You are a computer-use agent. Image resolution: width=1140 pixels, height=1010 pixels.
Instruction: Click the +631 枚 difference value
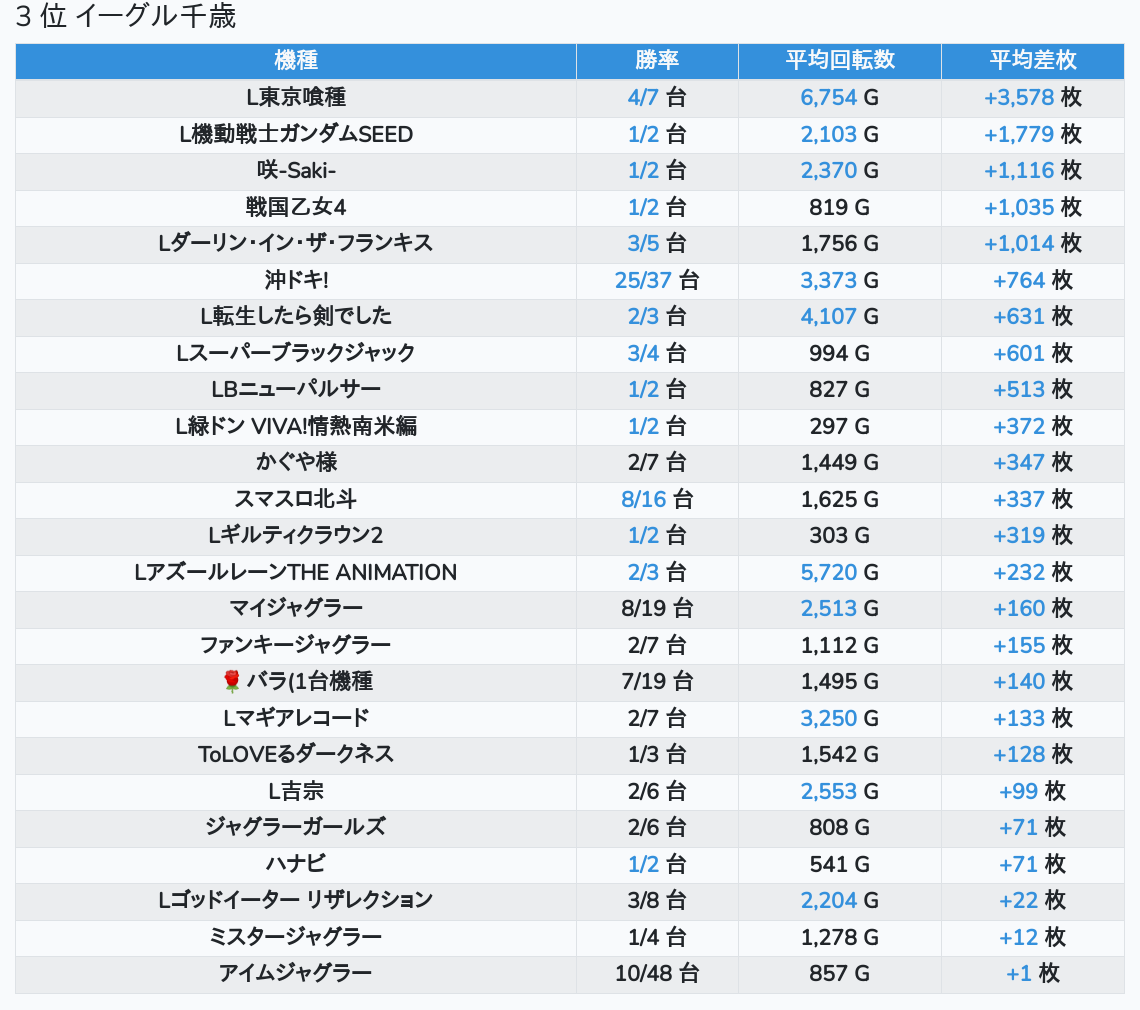coord(1032,316)
